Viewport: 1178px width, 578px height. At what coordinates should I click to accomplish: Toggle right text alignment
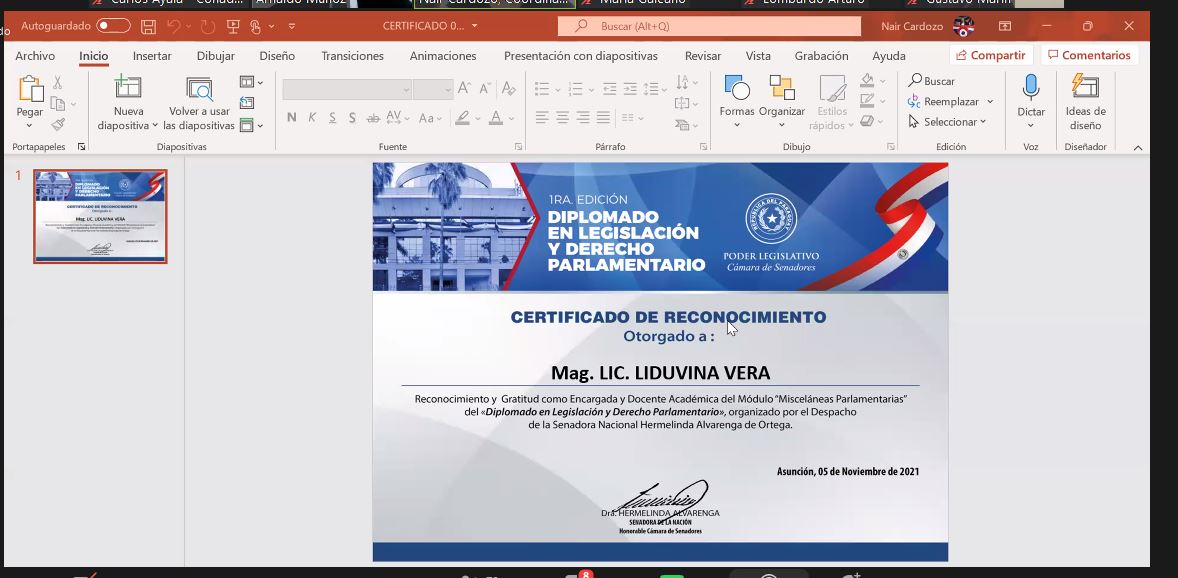(x=582, y=117)
